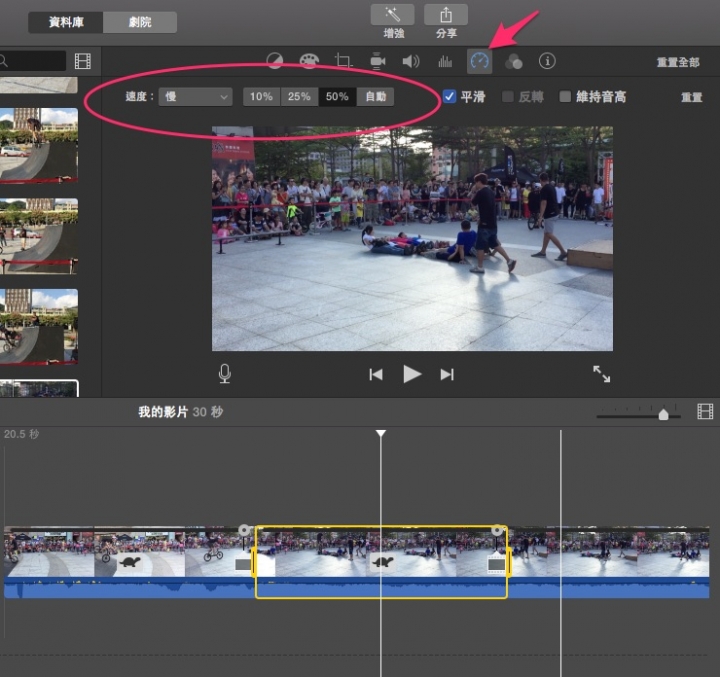Open the color correction palette tool
The image size is (720, 677).
coord(309,61)
